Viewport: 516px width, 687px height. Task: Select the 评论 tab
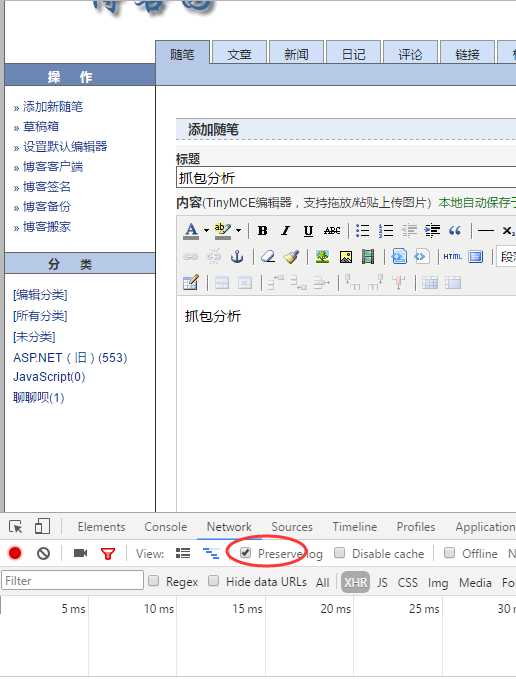click(x=410, y=53)
